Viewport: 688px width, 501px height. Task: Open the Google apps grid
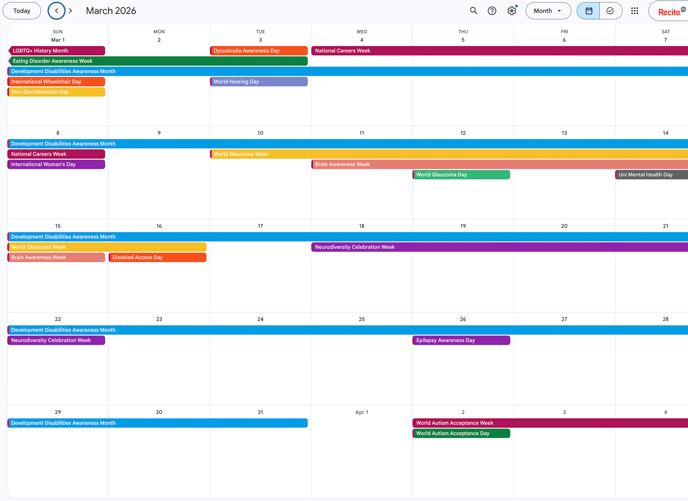point(634,11)
